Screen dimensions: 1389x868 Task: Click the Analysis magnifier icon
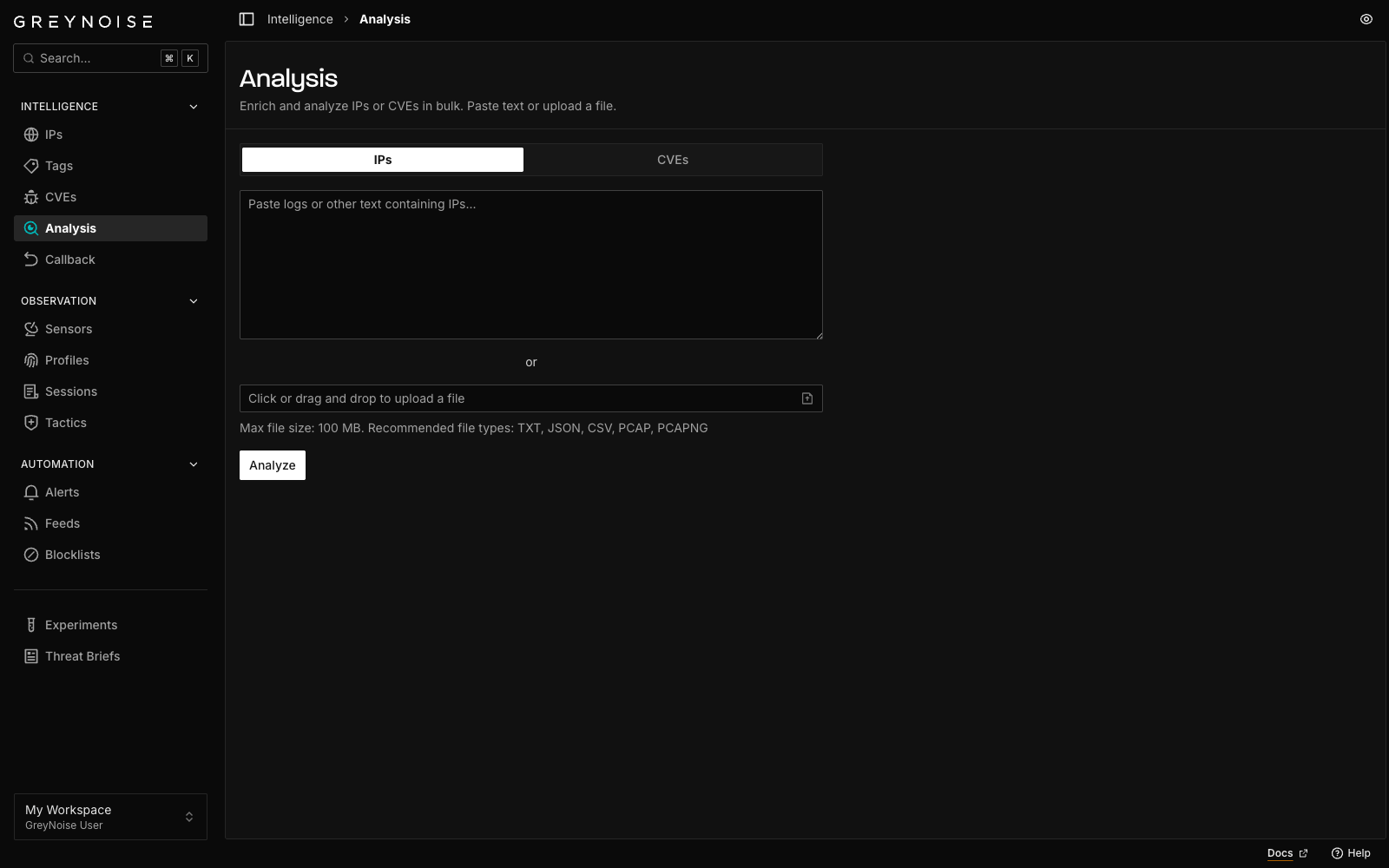pyautogui.click(x=31, y=228)
